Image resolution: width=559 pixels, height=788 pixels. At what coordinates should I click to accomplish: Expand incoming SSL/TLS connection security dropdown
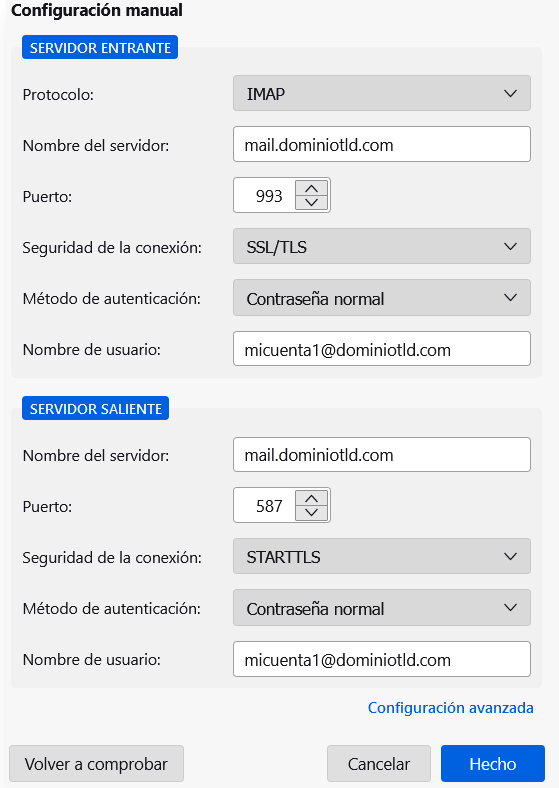(382, 246)
